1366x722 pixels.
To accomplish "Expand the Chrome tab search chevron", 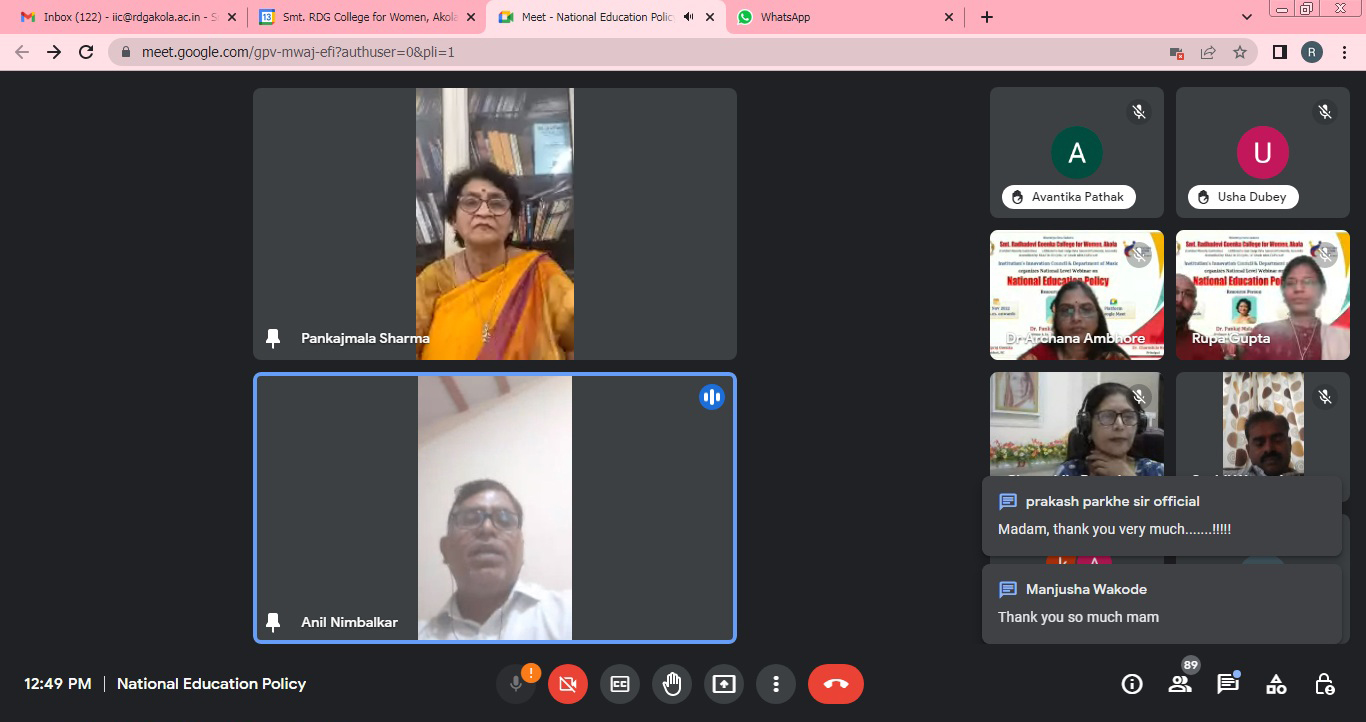I will point(1246,17).
